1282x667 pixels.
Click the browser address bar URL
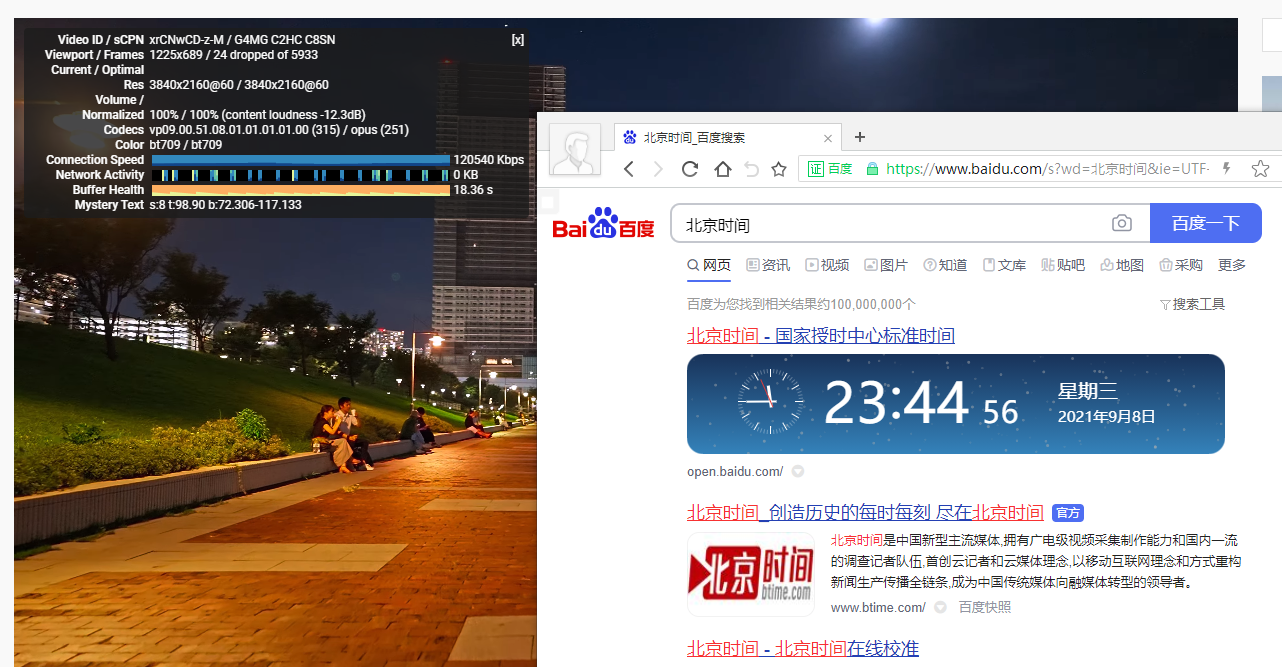pyautogui.click(x=1048, y=169)
